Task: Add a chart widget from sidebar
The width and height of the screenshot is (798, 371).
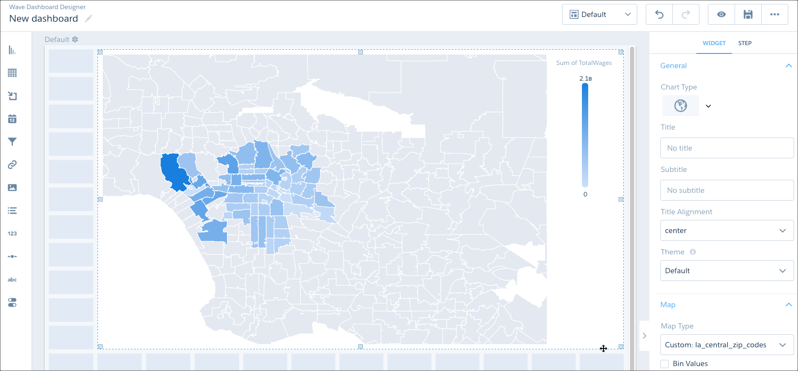Action: pos(12,50)
